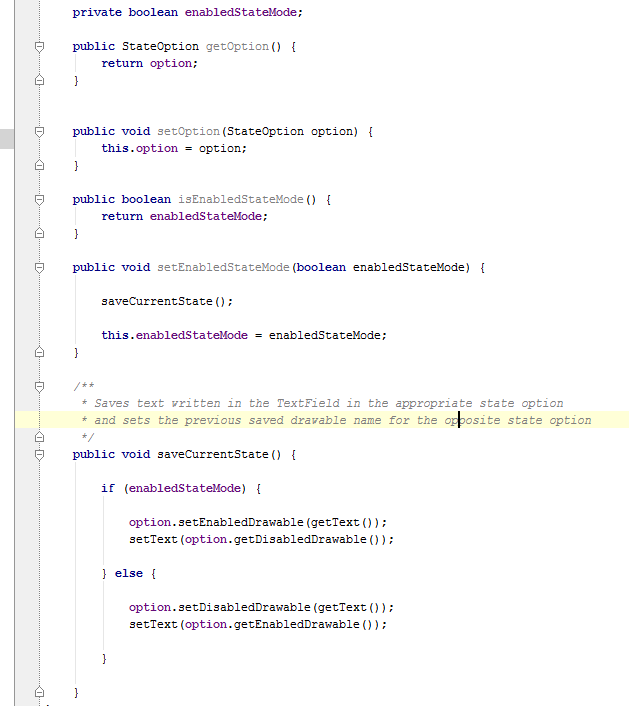
Task: Click fold marker at Javadoc closing */
Action: [40, 437]
